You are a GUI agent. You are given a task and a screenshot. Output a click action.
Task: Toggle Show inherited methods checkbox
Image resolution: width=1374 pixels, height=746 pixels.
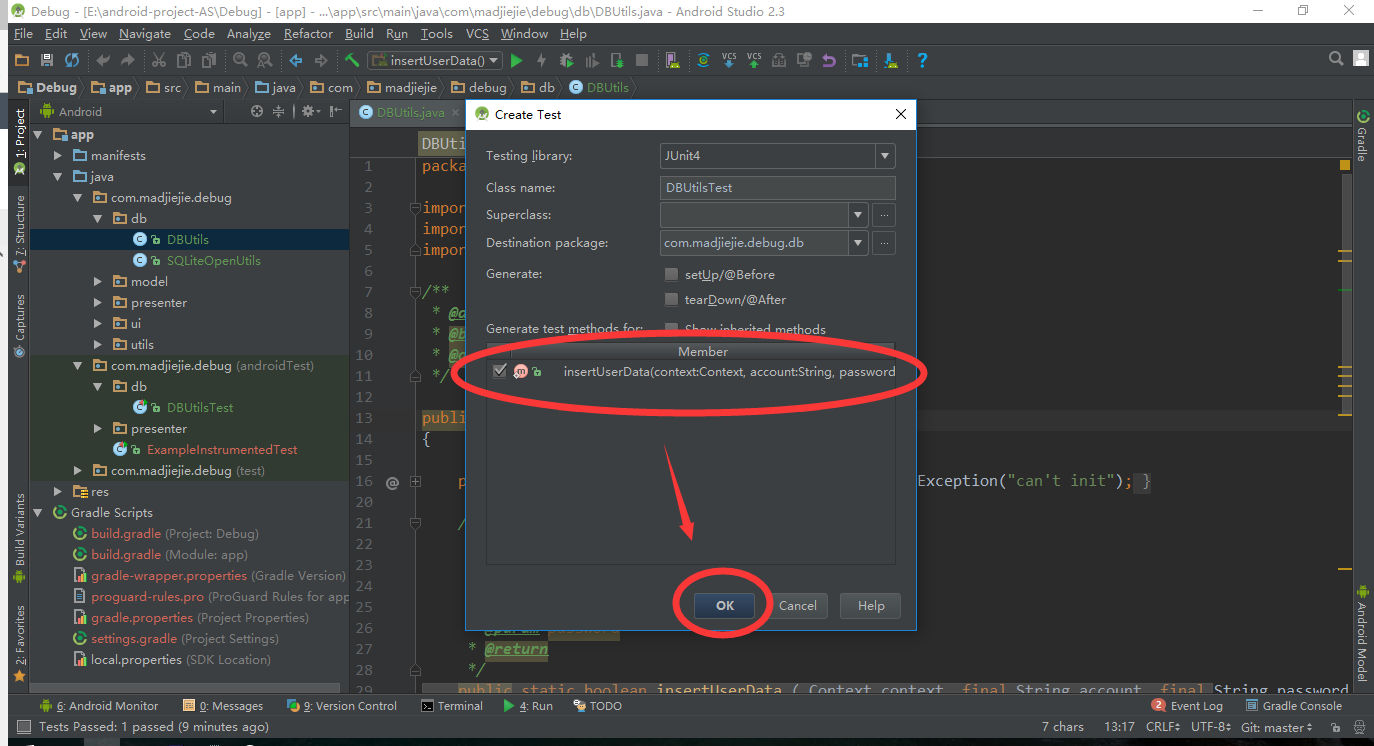tap(671, 329)
